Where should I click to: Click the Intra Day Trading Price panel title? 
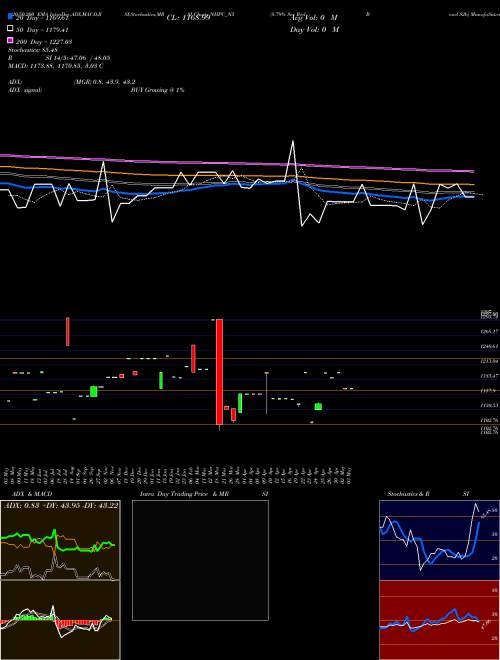point(204,494)
